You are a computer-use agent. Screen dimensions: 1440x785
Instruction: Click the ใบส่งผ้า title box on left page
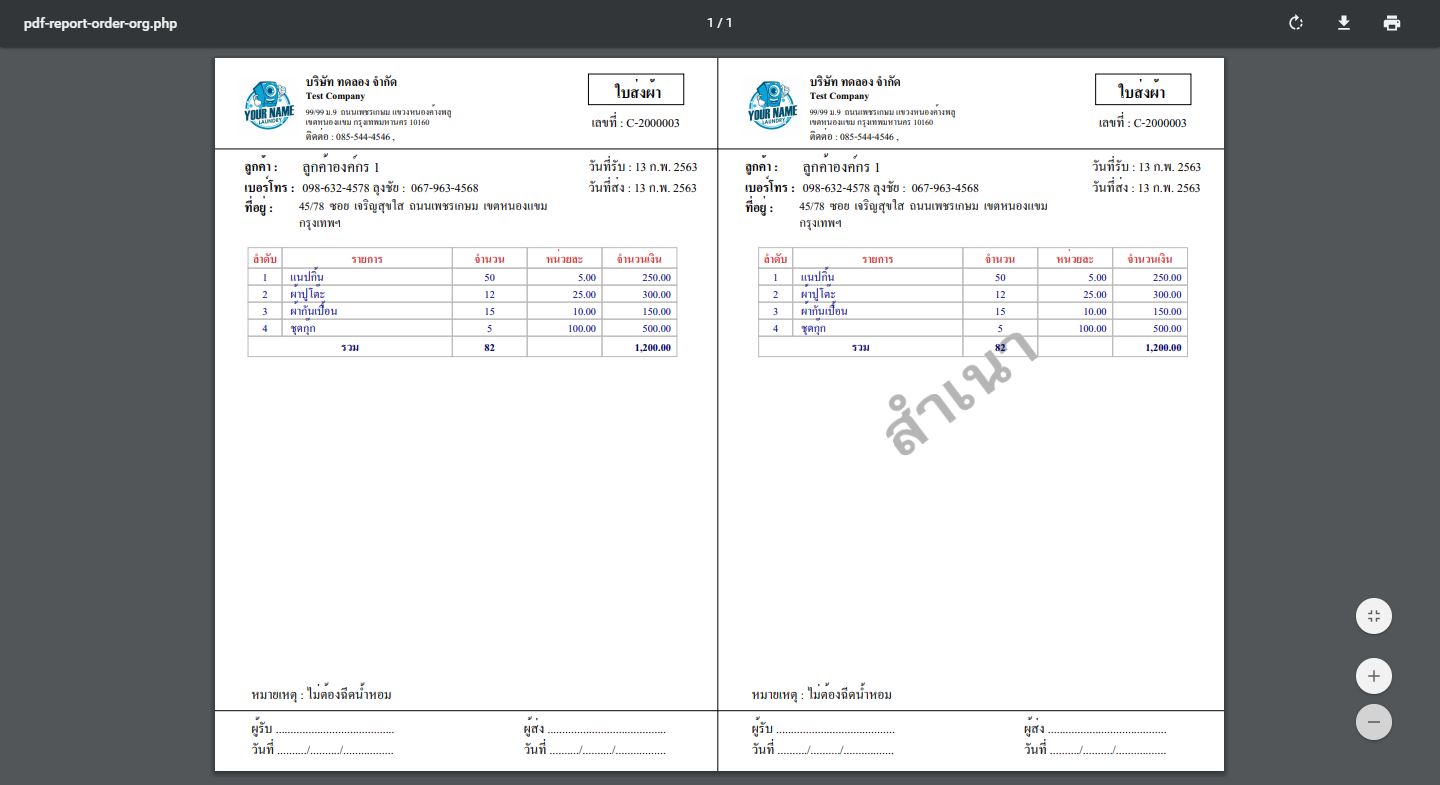tap(636, 90)
